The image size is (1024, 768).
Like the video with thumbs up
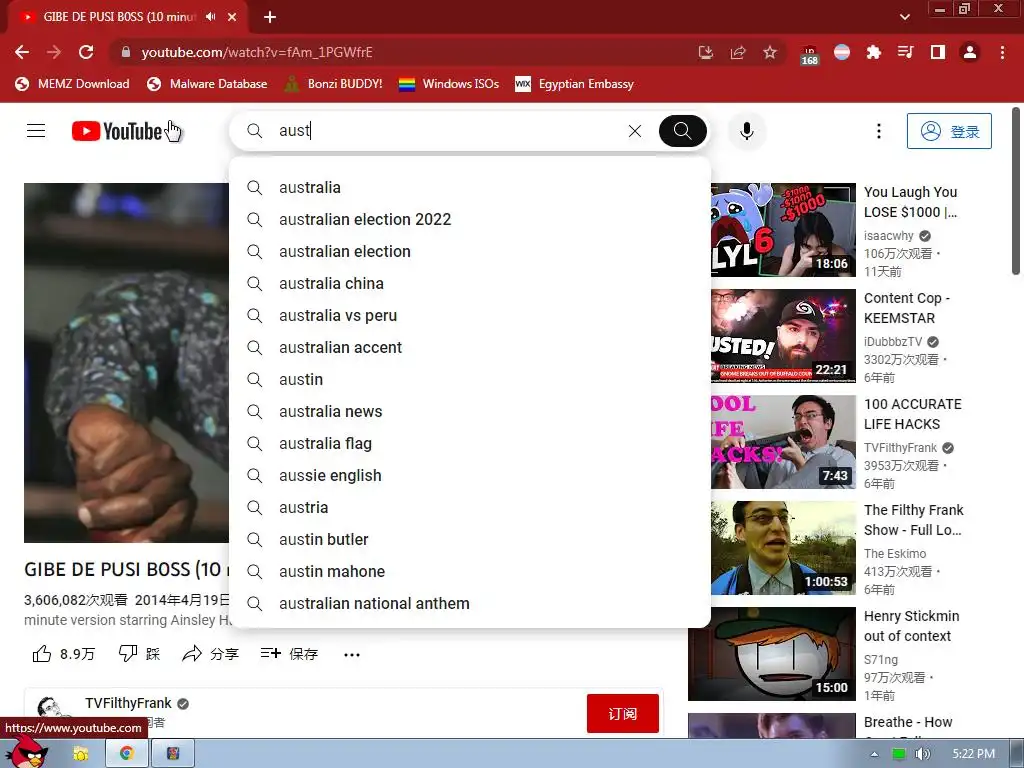click(63, 654)
